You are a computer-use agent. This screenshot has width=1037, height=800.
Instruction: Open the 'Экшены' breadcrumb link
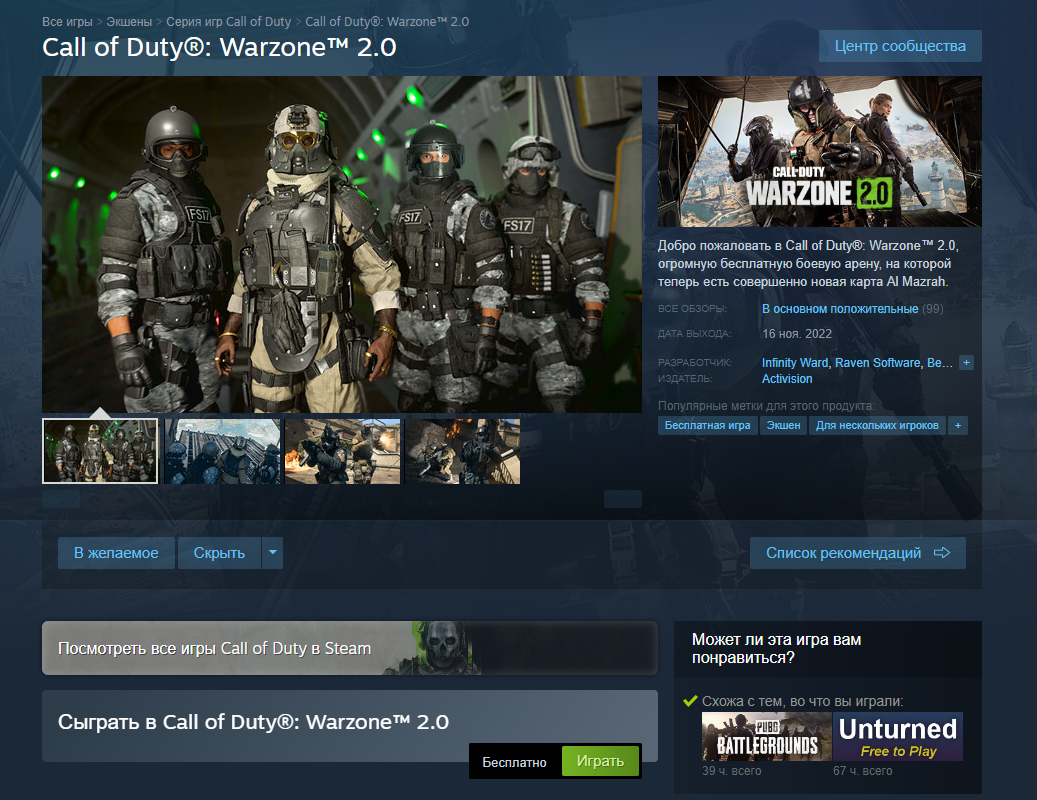(x=129, y=21)
